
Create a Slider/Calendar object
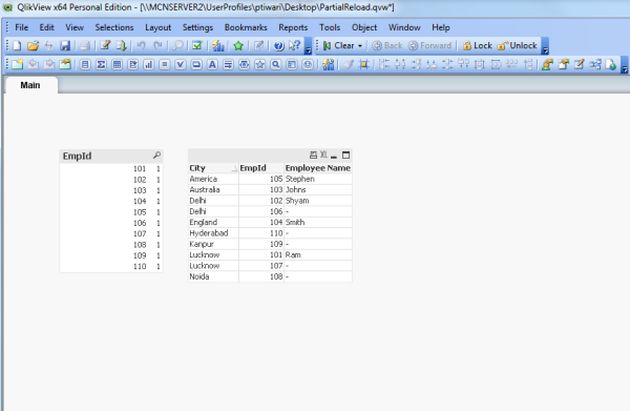point(244,64)
